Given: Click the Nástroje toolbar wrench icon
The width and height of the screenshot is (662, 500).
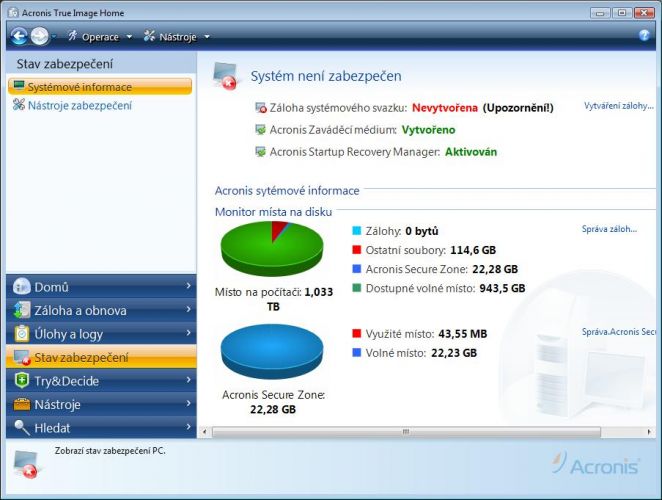Looking at the screenshot, I should pos(149,36).
